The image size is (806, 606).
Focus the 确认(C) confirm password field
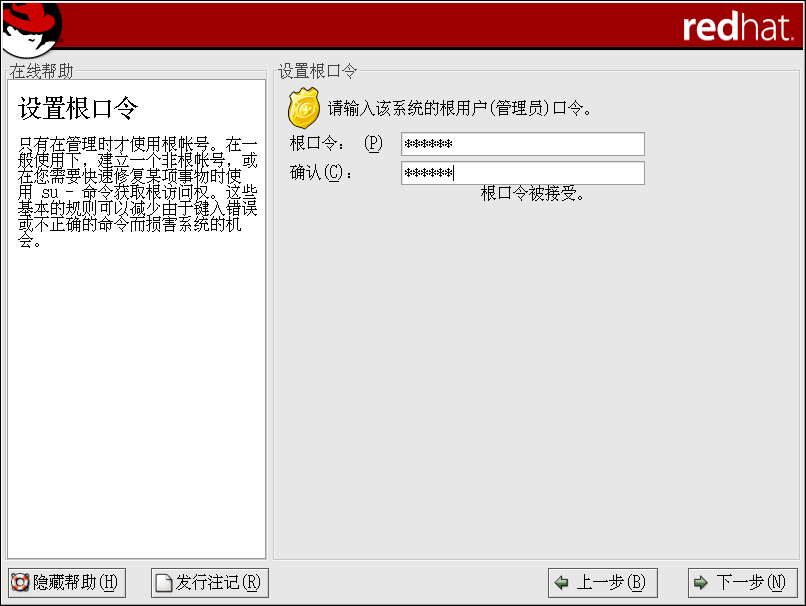tap(523, 173)
